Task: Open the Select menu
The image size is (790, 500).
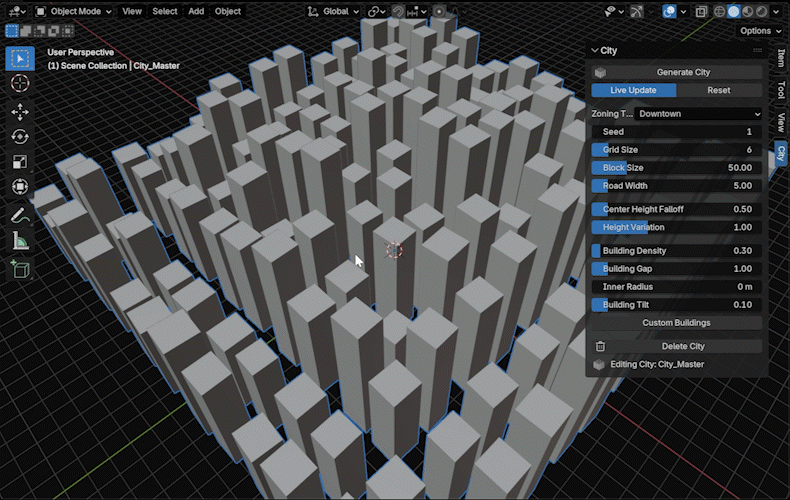Action: [165, 11]
